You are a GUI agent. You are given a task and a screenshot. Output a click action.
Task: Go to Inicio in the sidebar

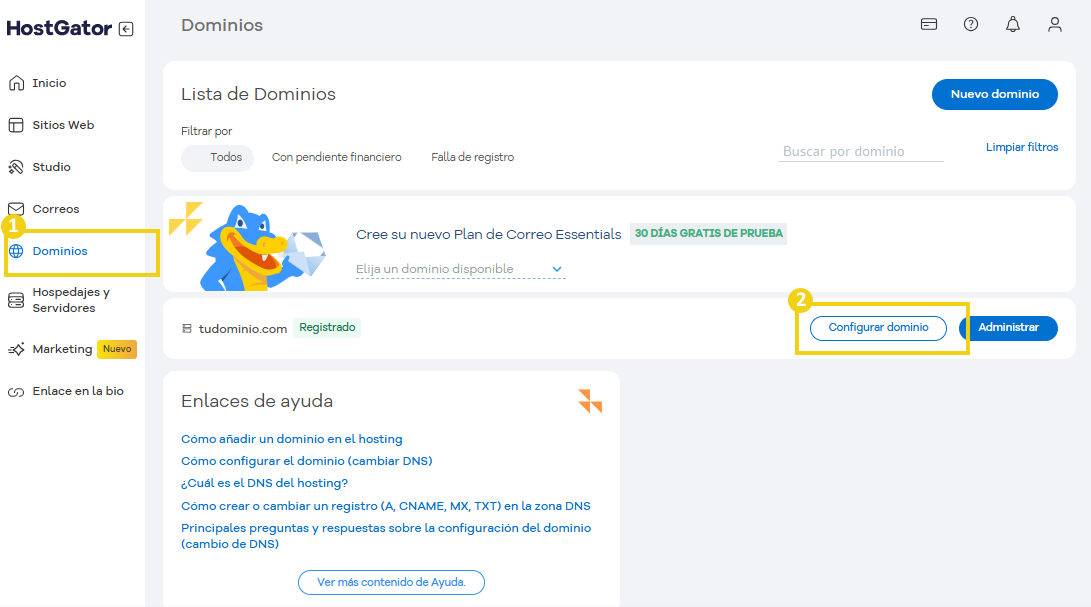(49, 83)
